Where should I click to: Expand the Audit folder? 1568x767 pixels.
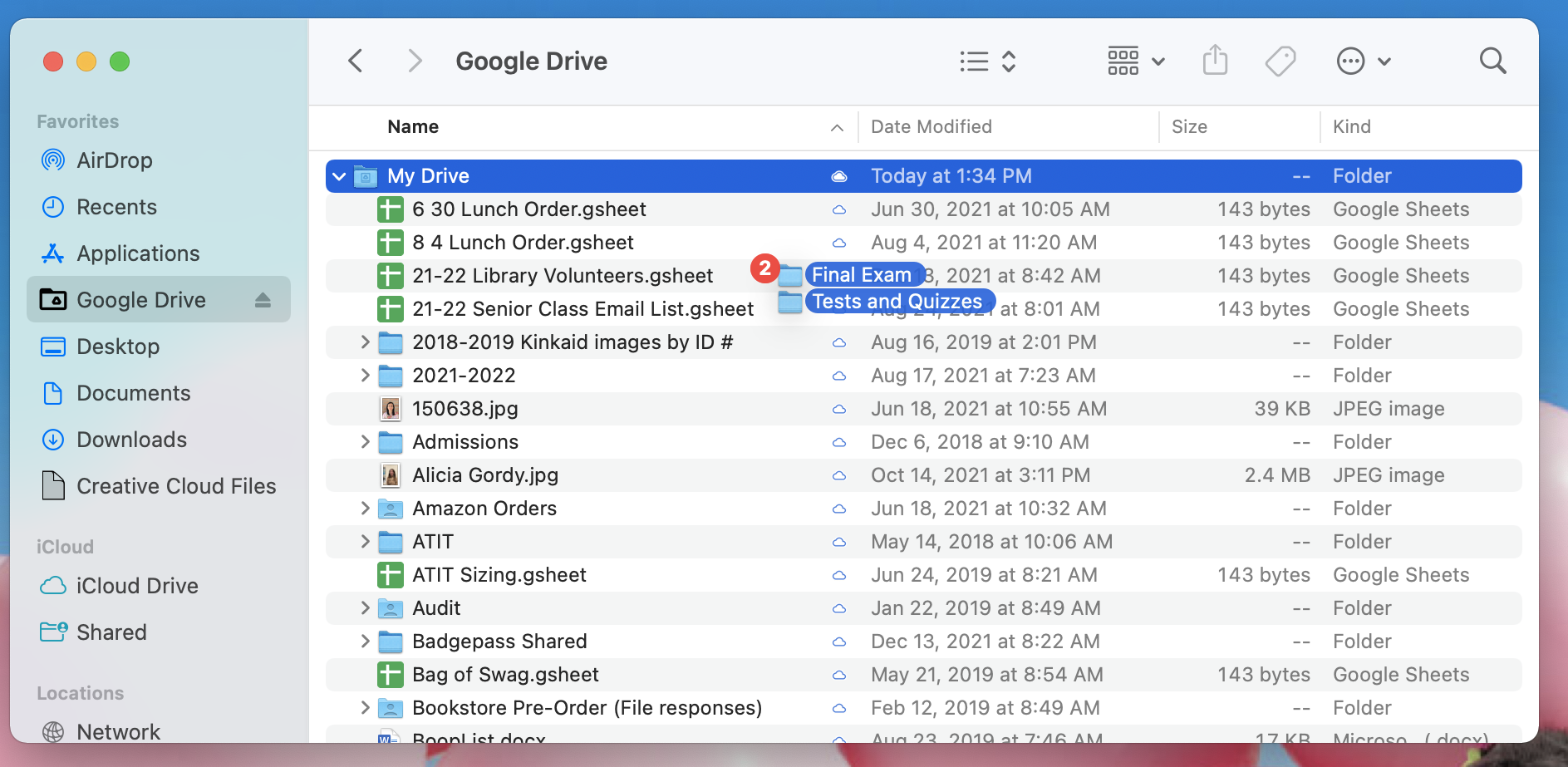click(x=365, y=607)
